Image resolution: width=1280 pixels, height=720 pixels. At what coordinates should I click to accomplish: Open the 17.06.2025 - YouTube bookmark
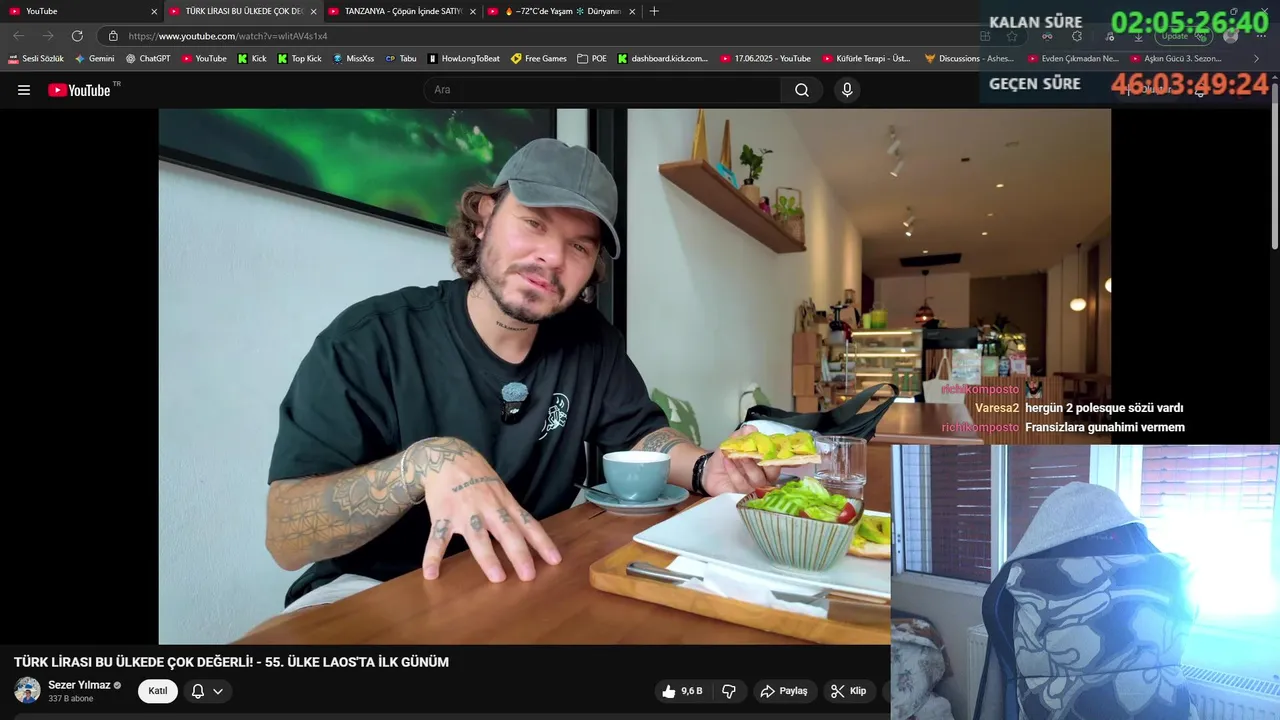[765, 59]
